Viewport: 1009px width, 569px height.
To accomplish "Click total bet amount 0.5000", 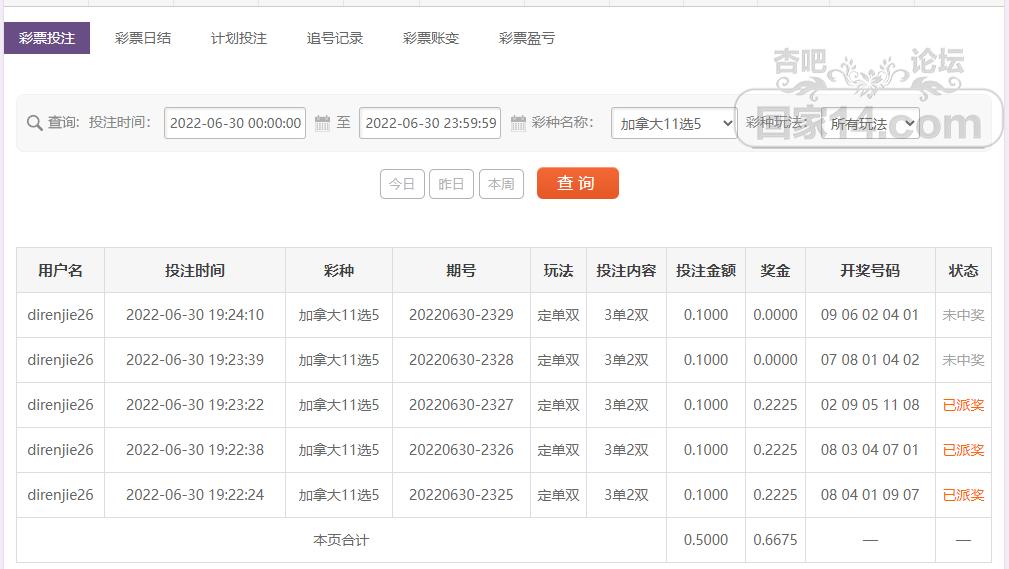I will (x=706, y=540).
